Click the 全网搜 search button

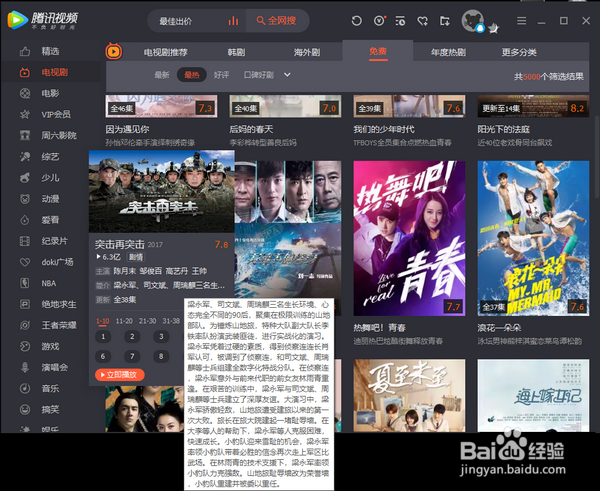pyautogui.click(x=277, y=21)
